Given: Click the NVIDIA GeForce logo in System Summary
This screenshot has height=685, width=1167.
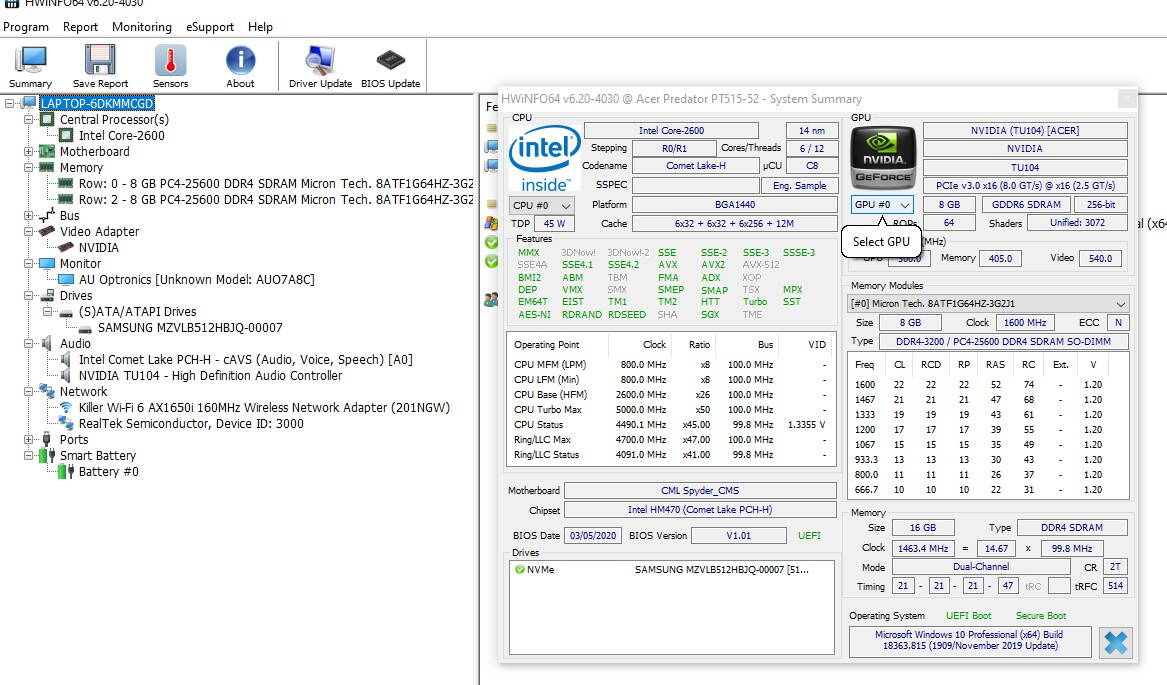Looking at the screenshot, I should 883,157.
